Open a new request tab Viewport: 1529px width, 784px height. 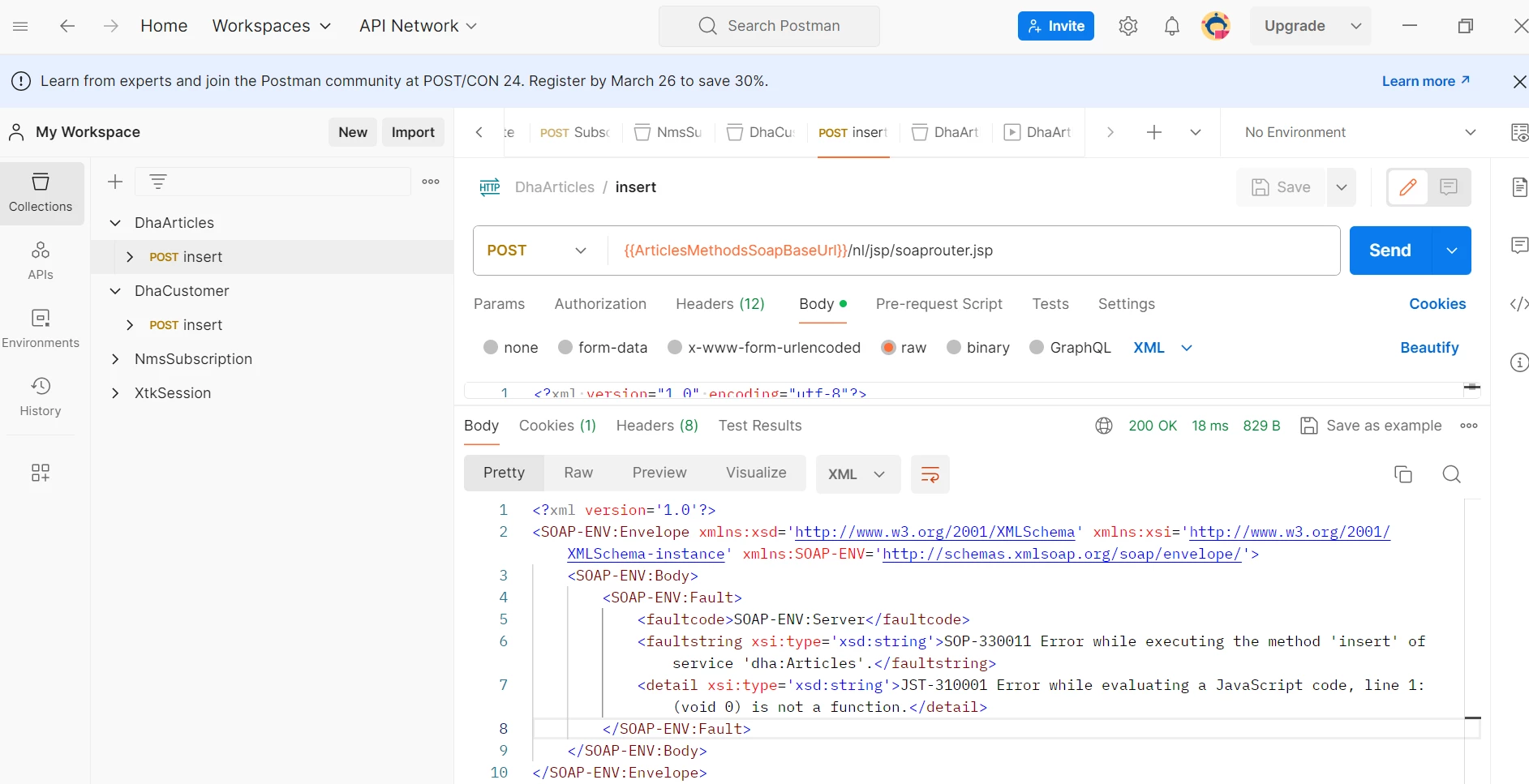1154,132
